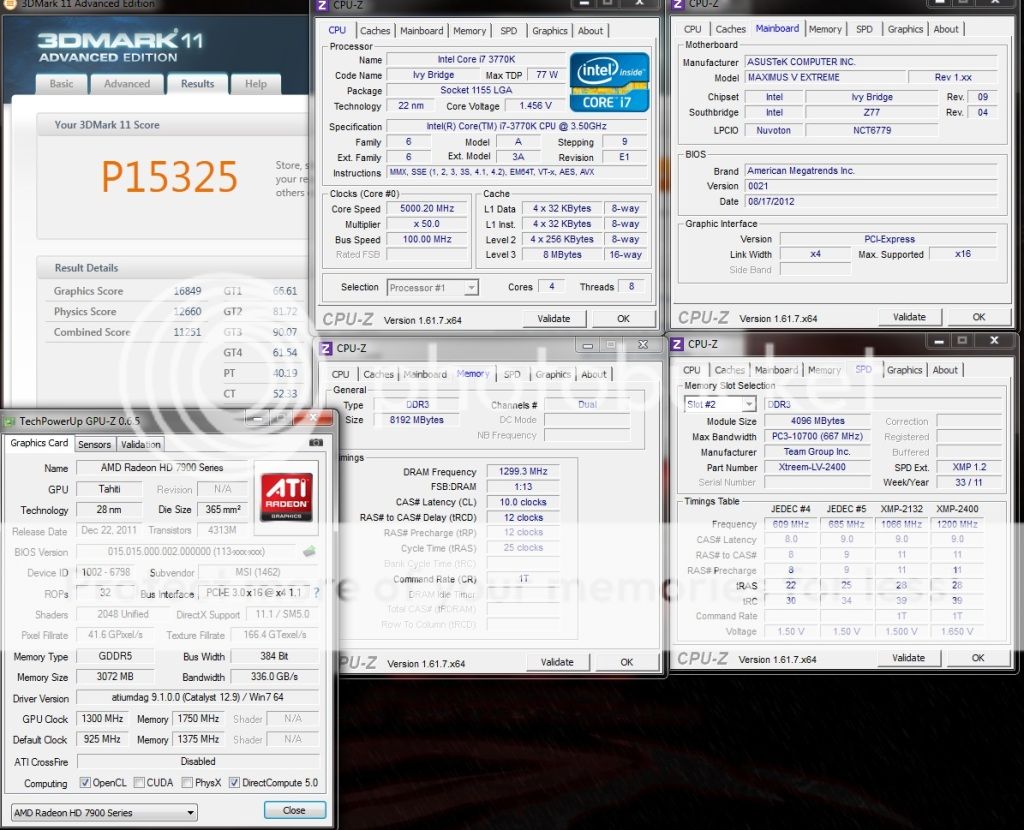Open the Processor #1 selection dropdown
Viewport: 1024px width, 830px height.
tap(433, 287)
